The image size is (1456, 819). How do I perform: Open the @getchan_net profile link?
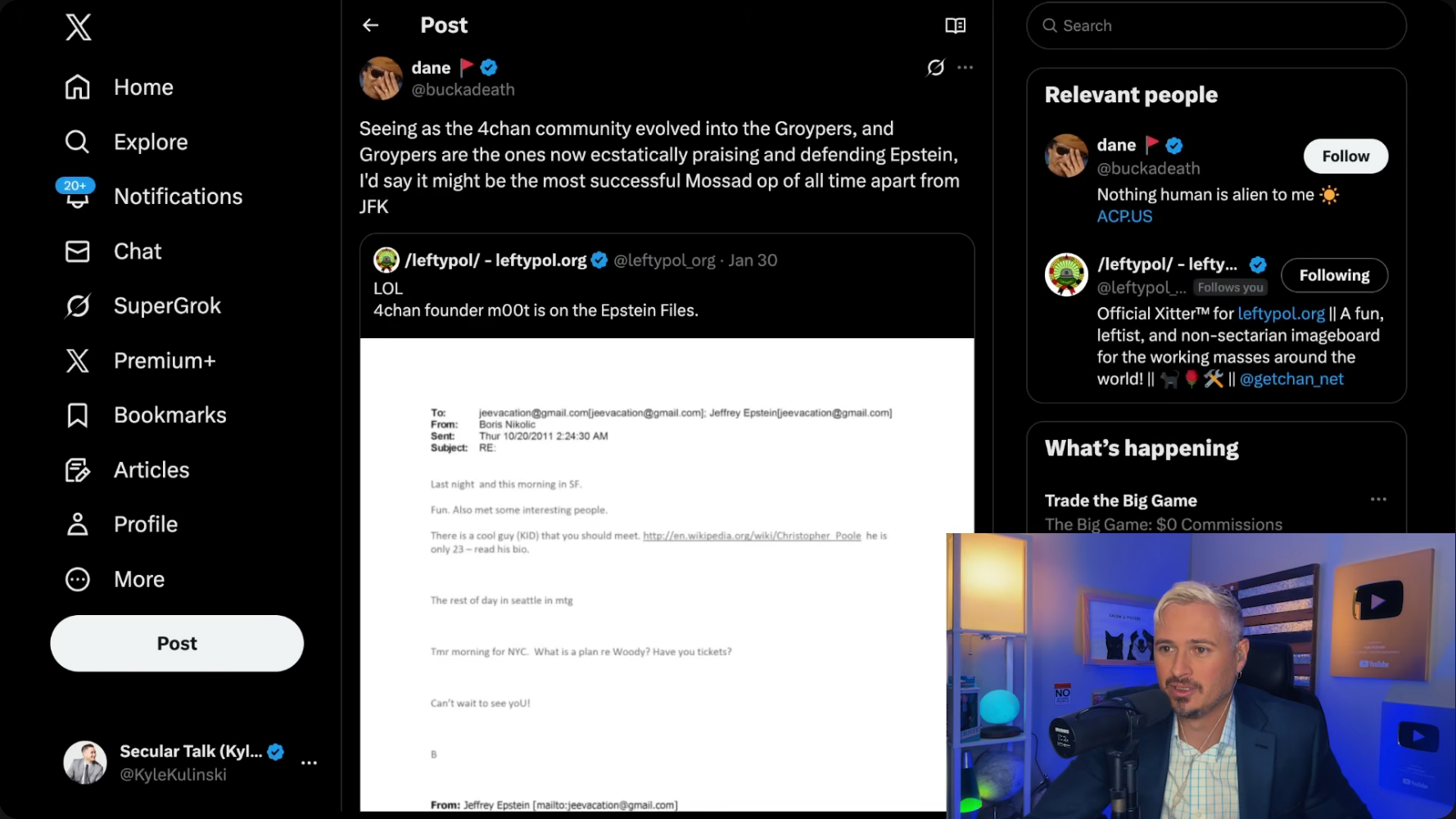tap(1291, 379)
